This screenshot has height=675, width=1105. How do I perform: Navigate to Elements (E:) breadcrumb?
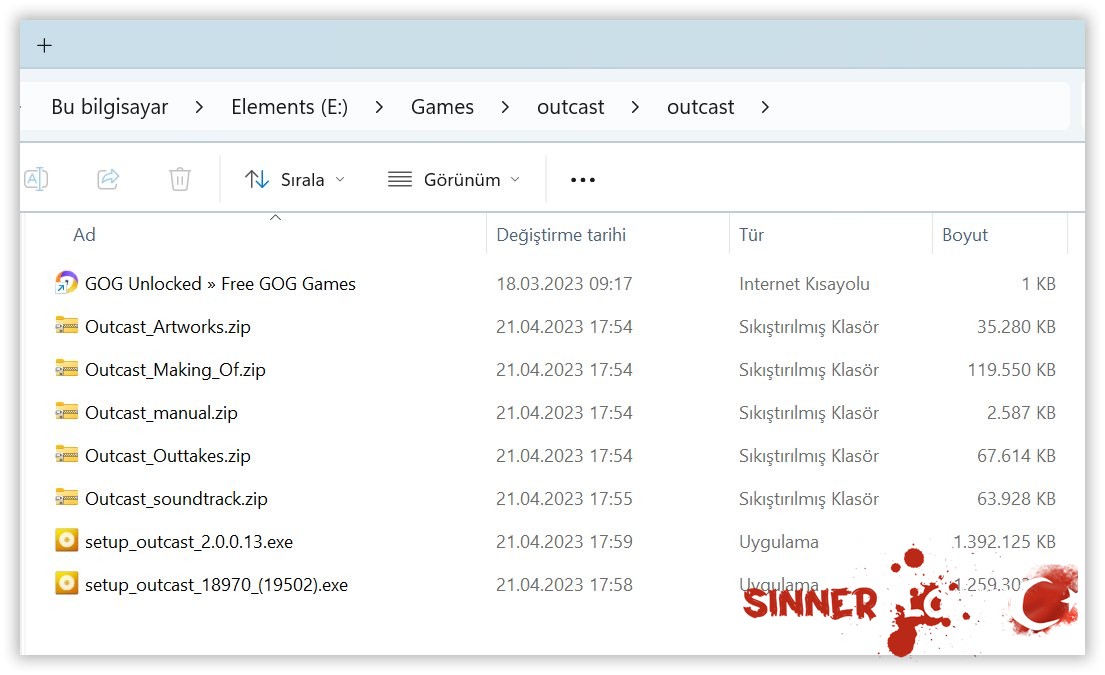(290, 107)
